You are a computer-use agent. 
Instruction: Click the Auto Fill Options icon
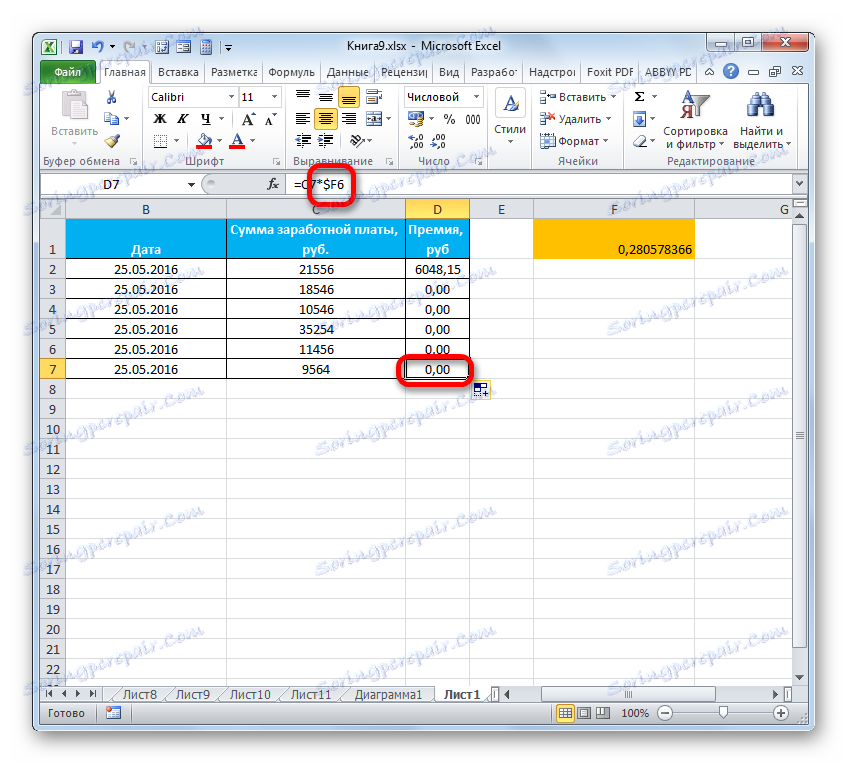click(x=481, y=389)
